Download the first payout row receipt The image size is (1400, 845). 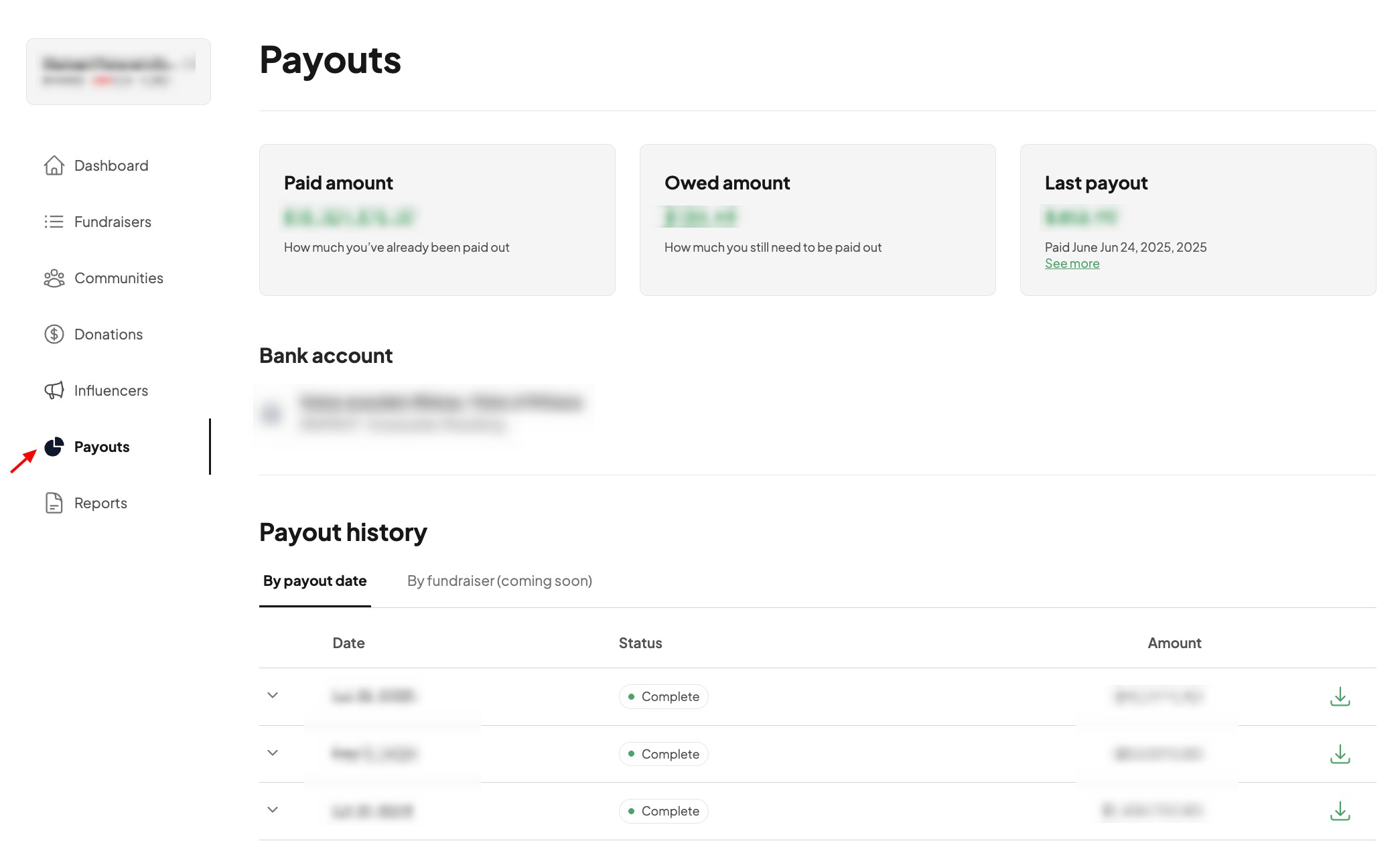coord(1340,696)
